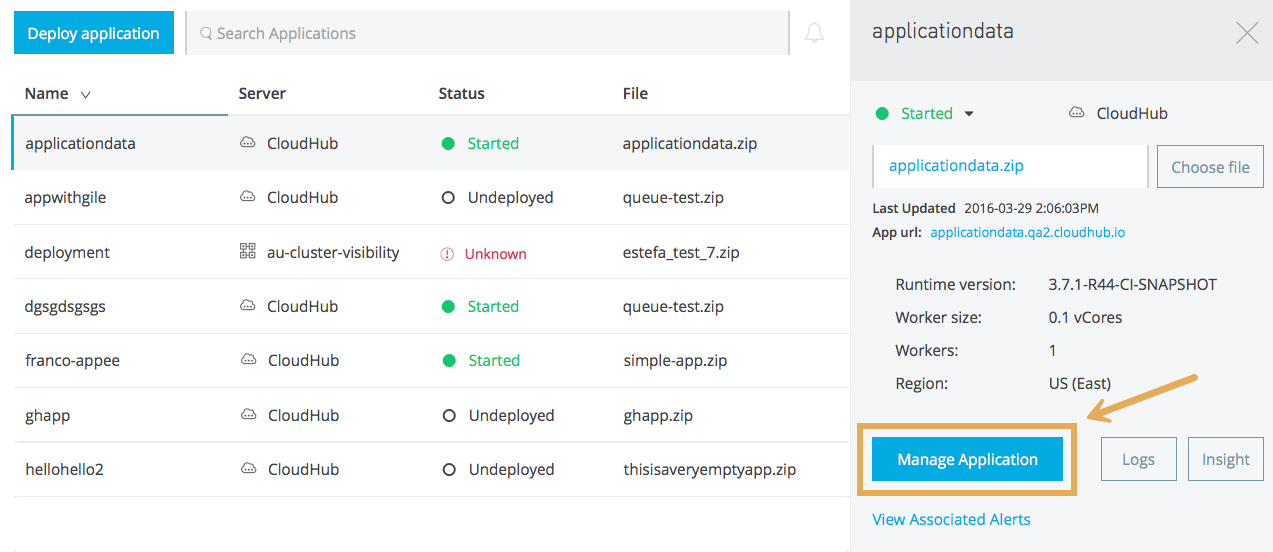Click the Choose file button

1210,167
